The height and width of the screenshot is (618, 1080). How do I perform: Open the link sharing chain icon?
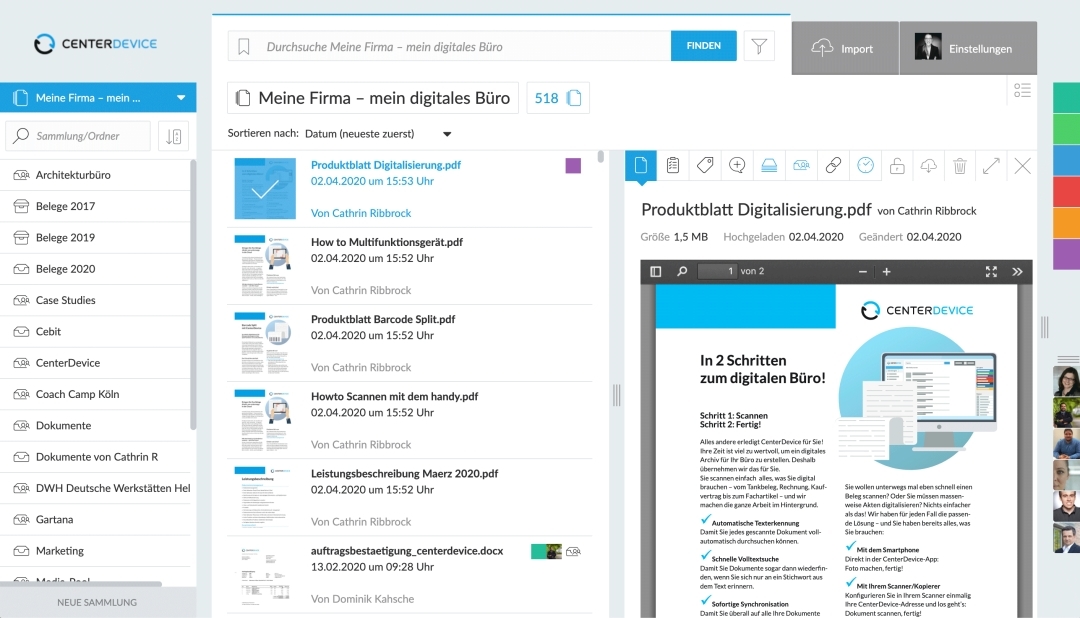click(833, 165)
